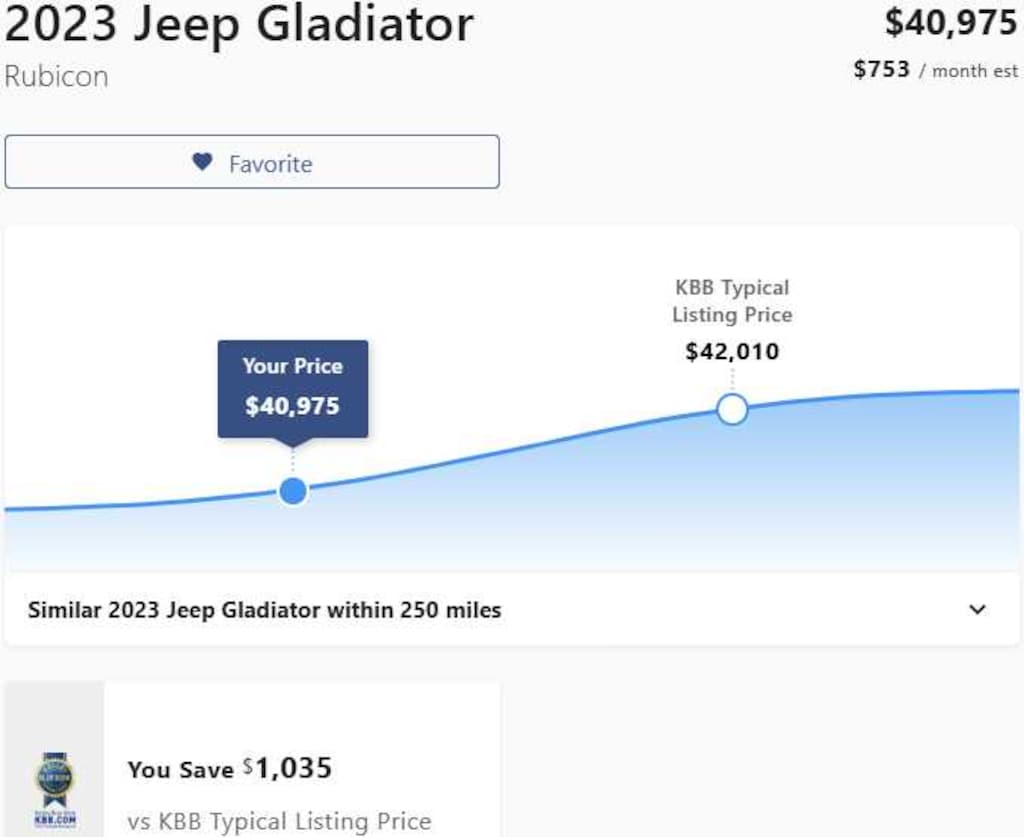Click the You Save savings card
This screenshot has height=837, width=1024.
(x=253, y=759)
